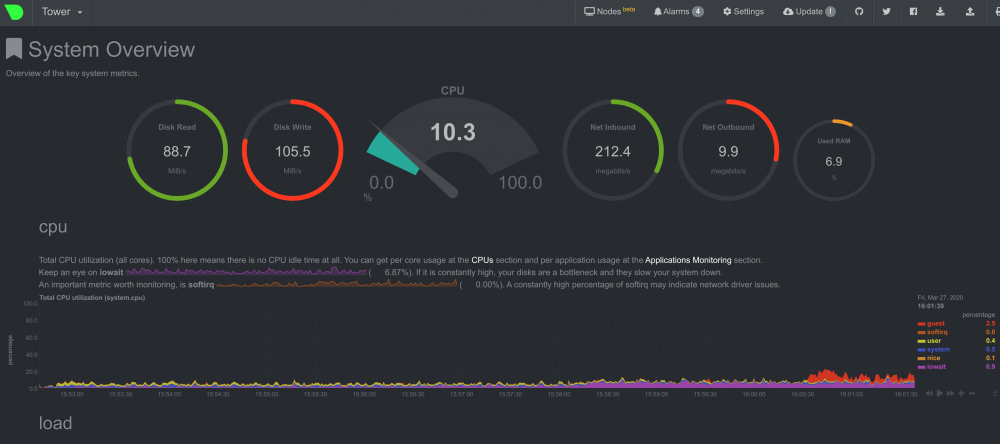Screen dimensions: 1000x444
Task: Click the 'cpu' section heading
Action: point(53,226)
